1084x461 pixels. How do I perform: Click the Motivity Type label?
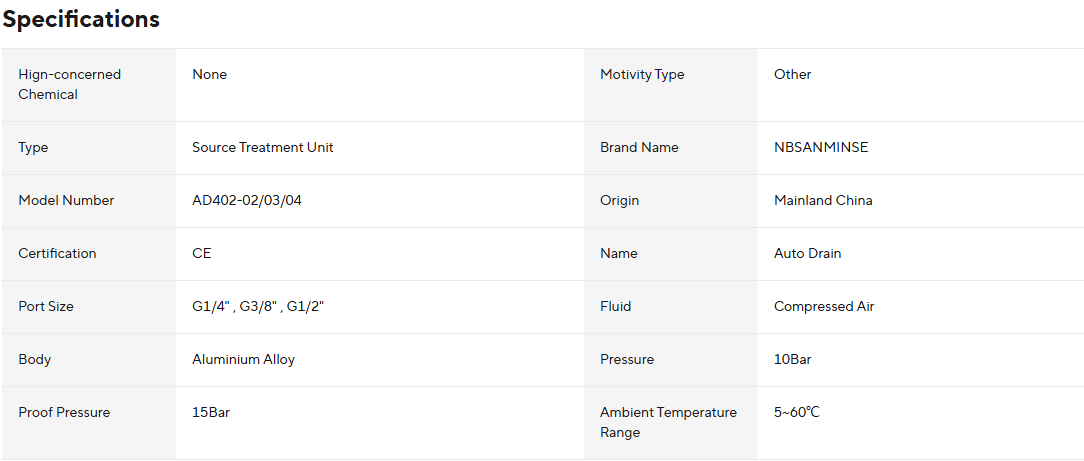642,74
